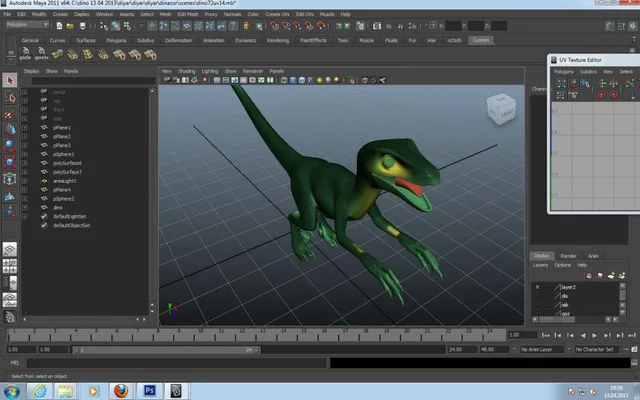Viewport: 640px width, 400px height.
Task: Select defaultObjectSet in the Outliner
Action: point(71,225)
